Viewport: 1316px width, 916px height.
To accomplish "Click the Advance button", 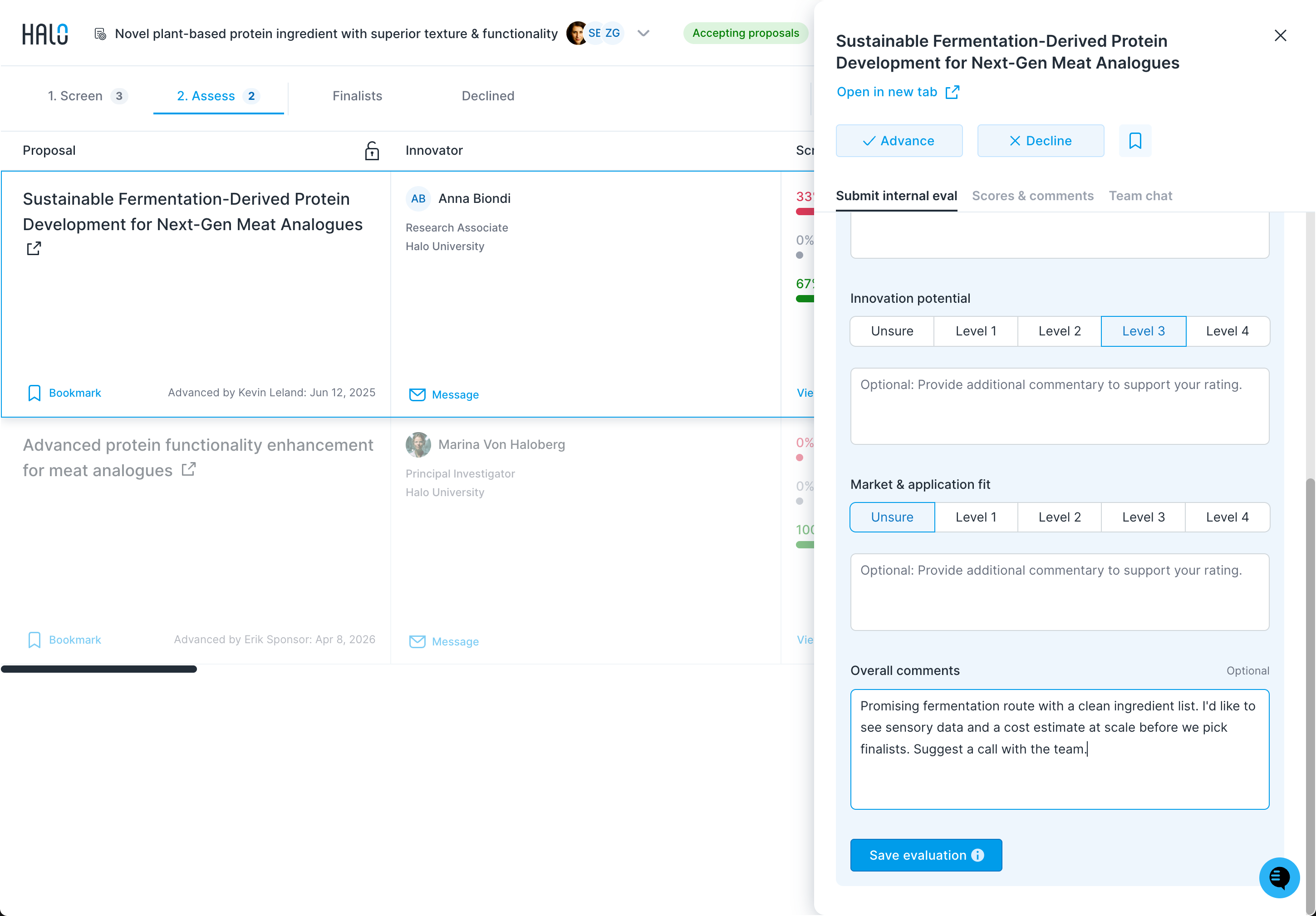I will [899, 140].
